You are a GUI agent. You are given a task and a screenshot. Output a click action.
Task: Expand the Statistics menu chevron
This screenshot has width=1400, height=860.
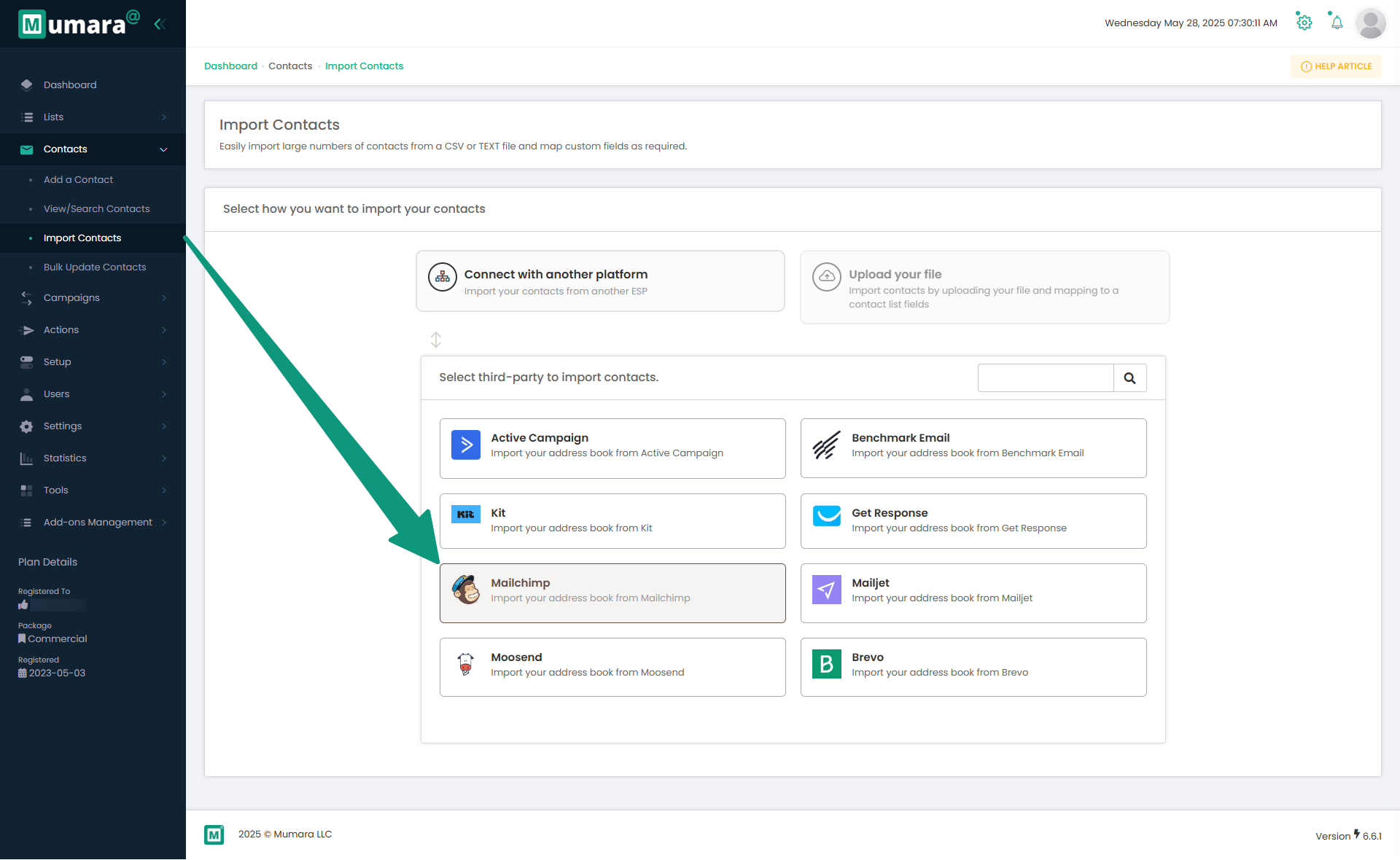[x=164, y=458]
